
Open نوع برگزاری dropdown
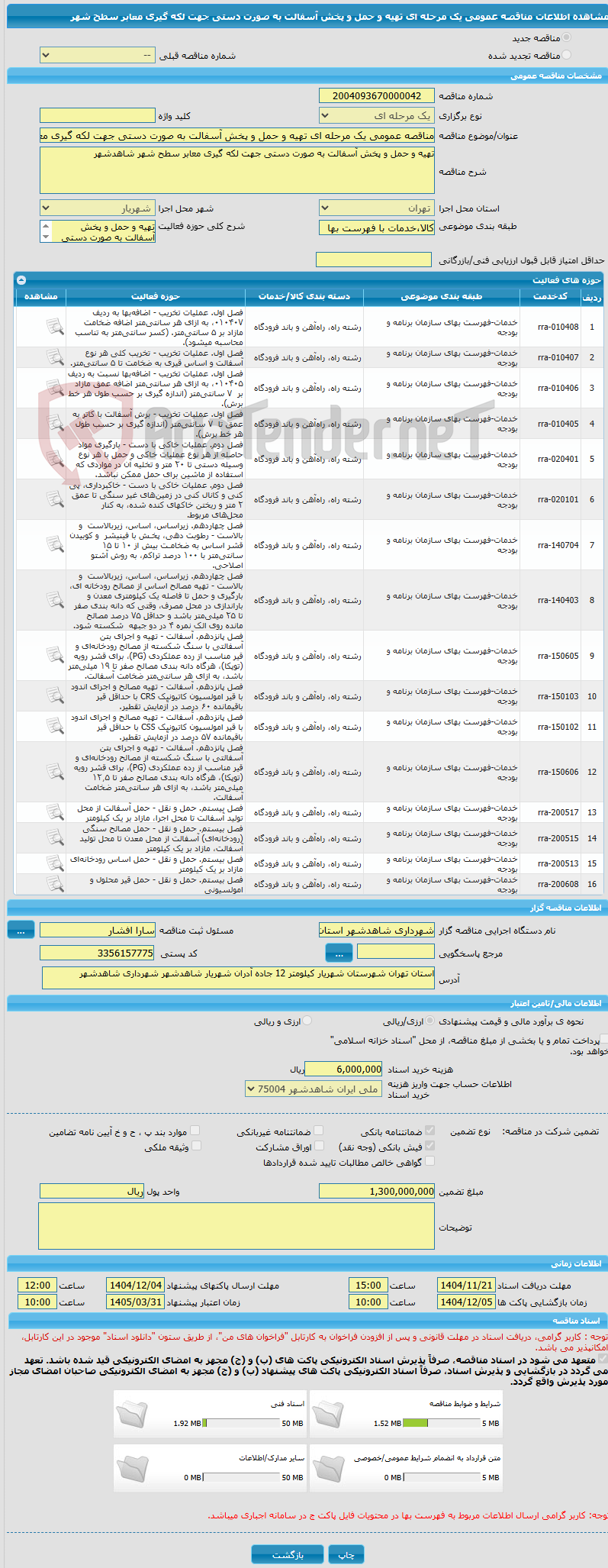[x=377, y=116]
